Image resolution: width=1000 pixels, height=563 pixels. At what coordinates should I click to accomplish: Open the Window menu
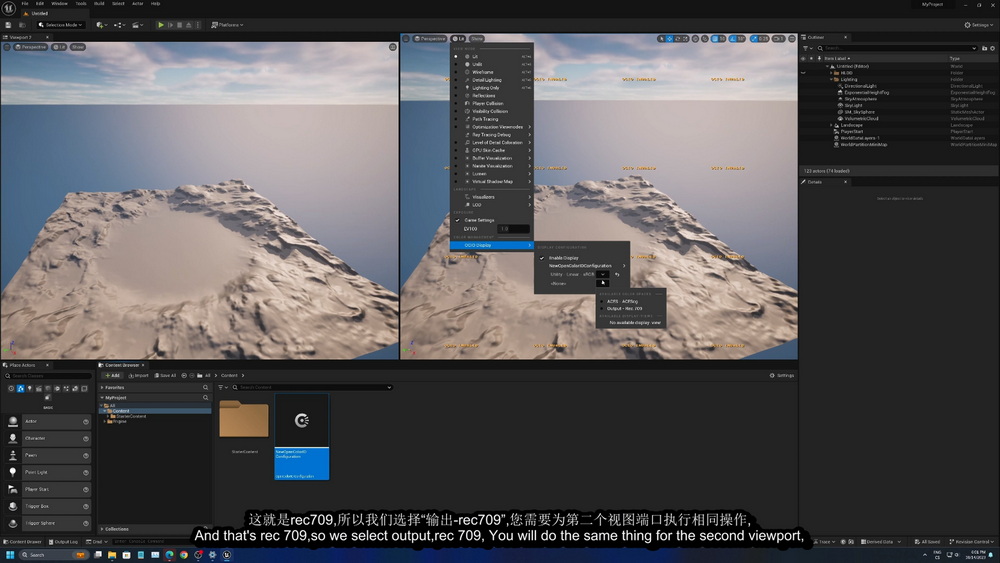(x=59, y=3)
